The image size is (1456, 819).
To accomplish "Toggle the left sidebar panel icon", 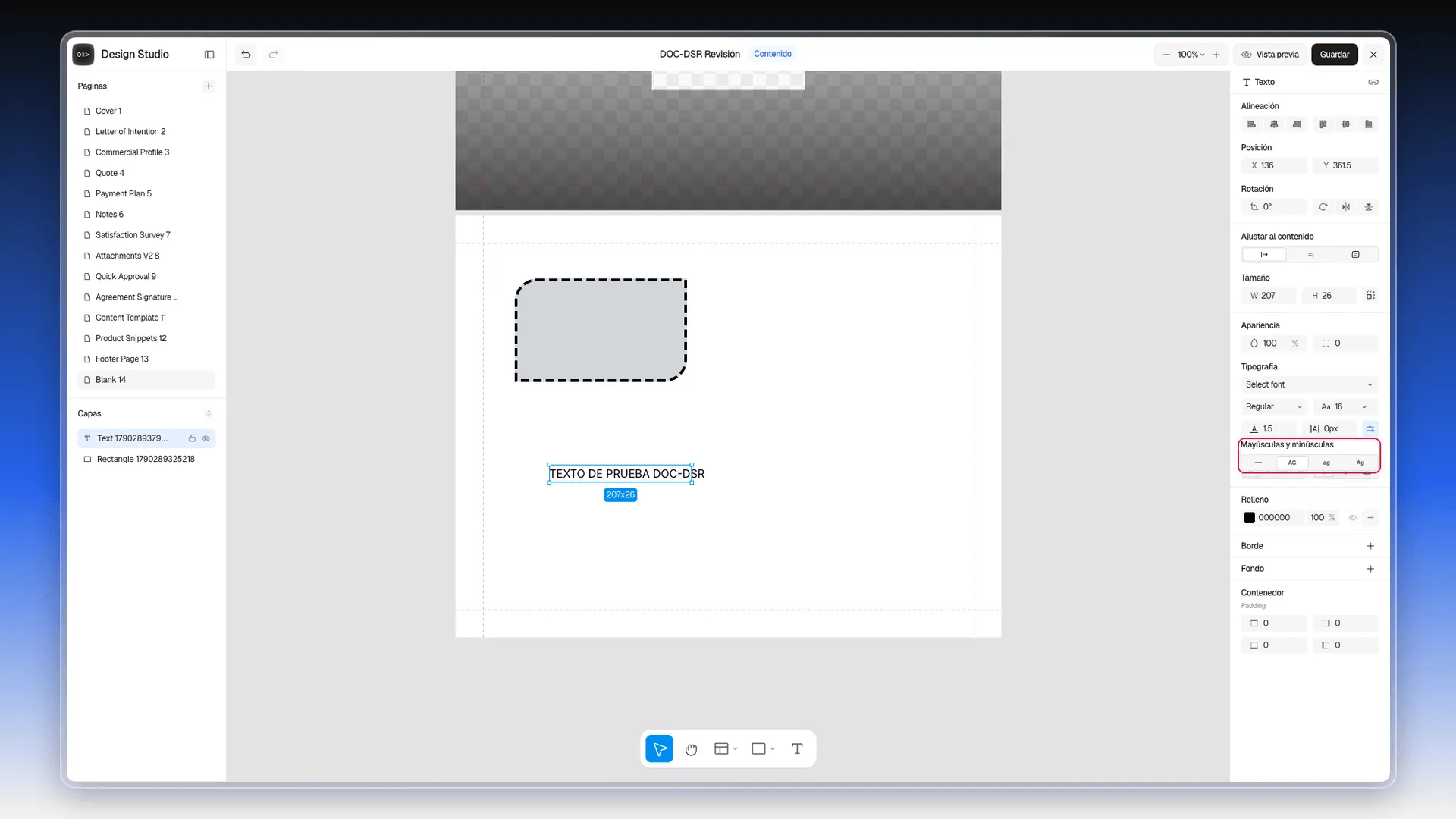I will 209,55.
